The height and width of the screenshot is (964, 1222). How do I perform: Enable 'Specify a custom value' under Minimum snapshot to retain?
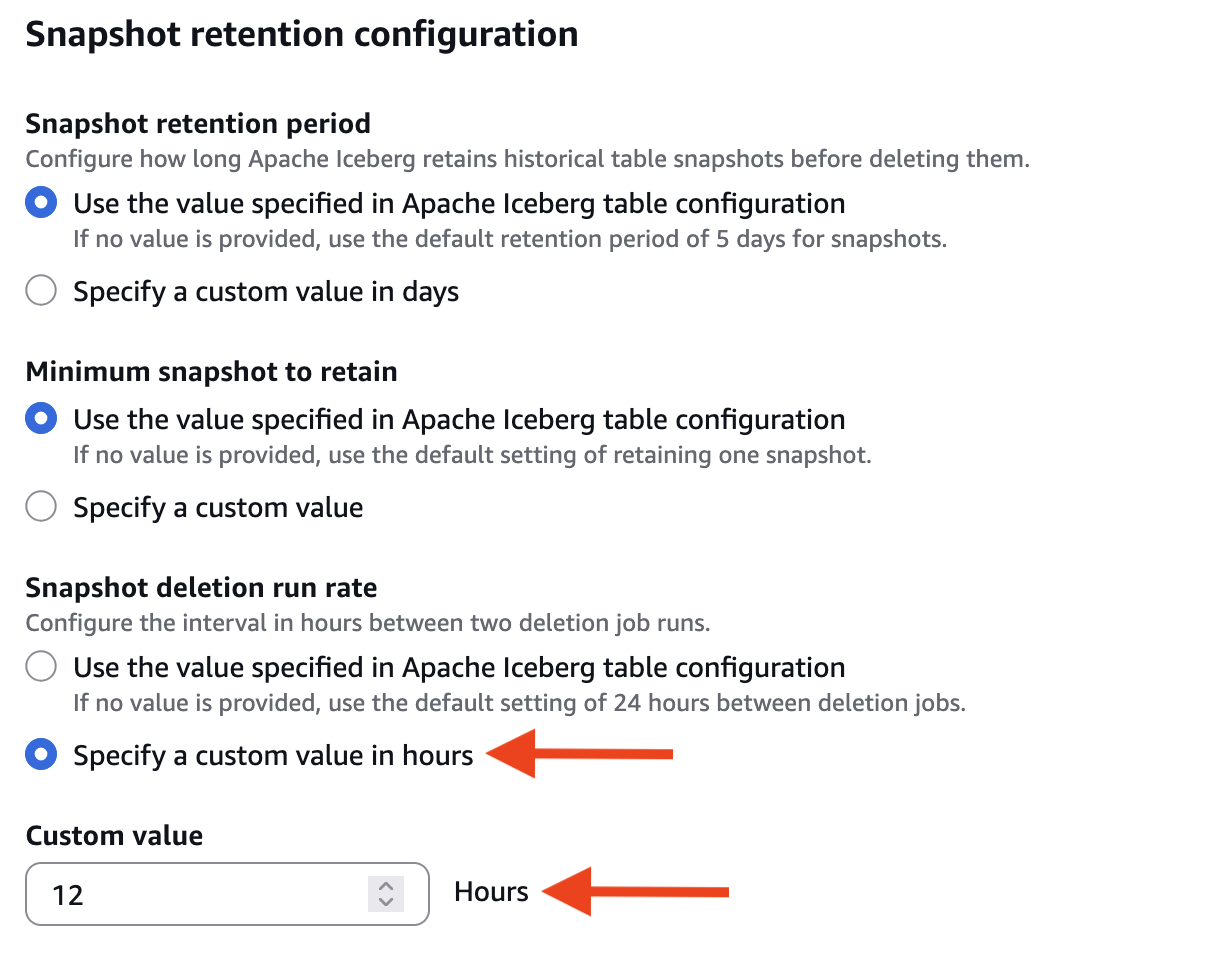pos(41,506)
